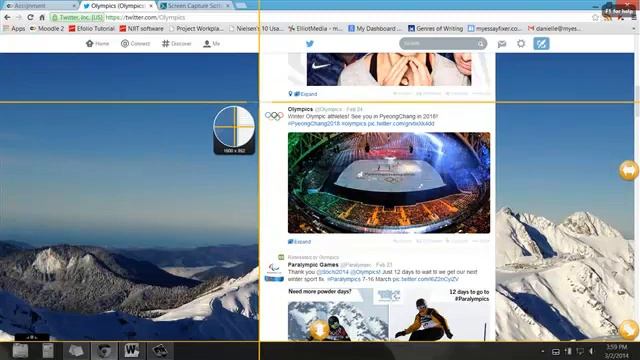
Task: Switch to the Screen Capture browser tab
Action: [x=194, y=6]
